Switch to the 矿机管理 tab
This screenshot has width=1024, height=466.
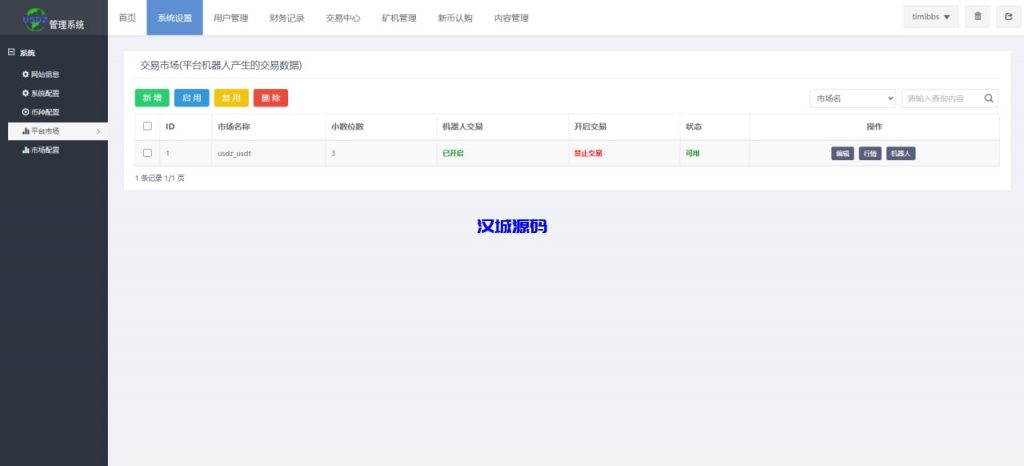399,18
